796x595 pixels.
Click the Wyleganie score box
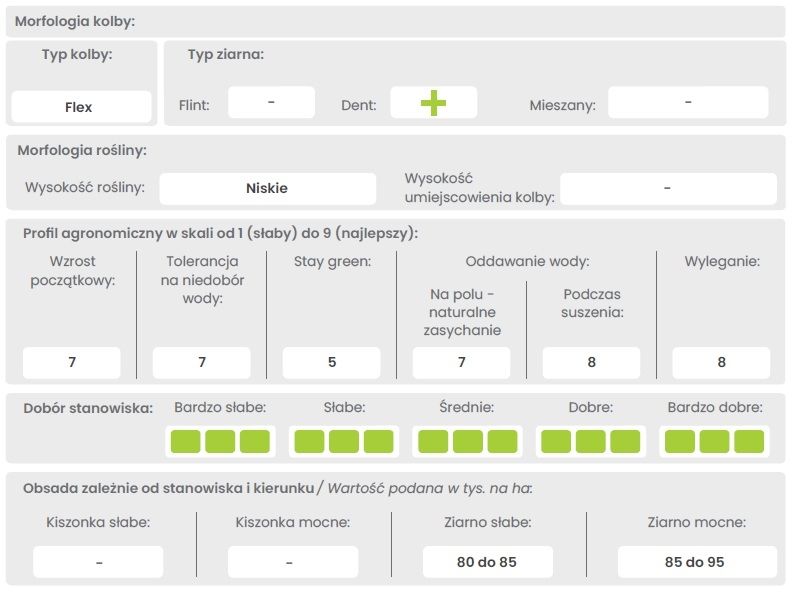click(721, 362)
